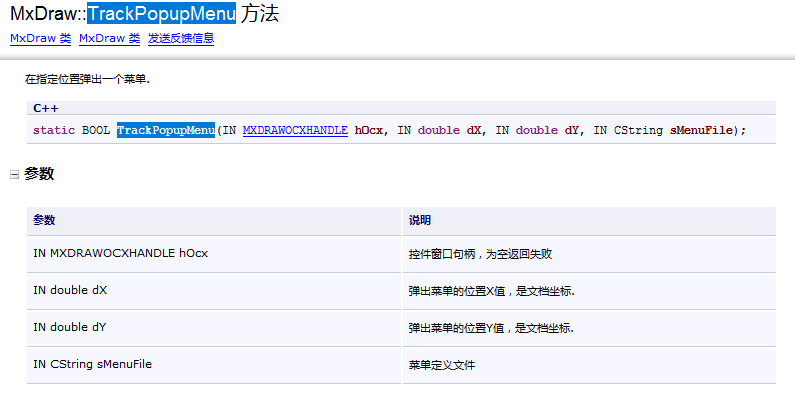Open the first MxDraw 类 link
Viewport: 795px width, 396px height.
pos(41,39)
